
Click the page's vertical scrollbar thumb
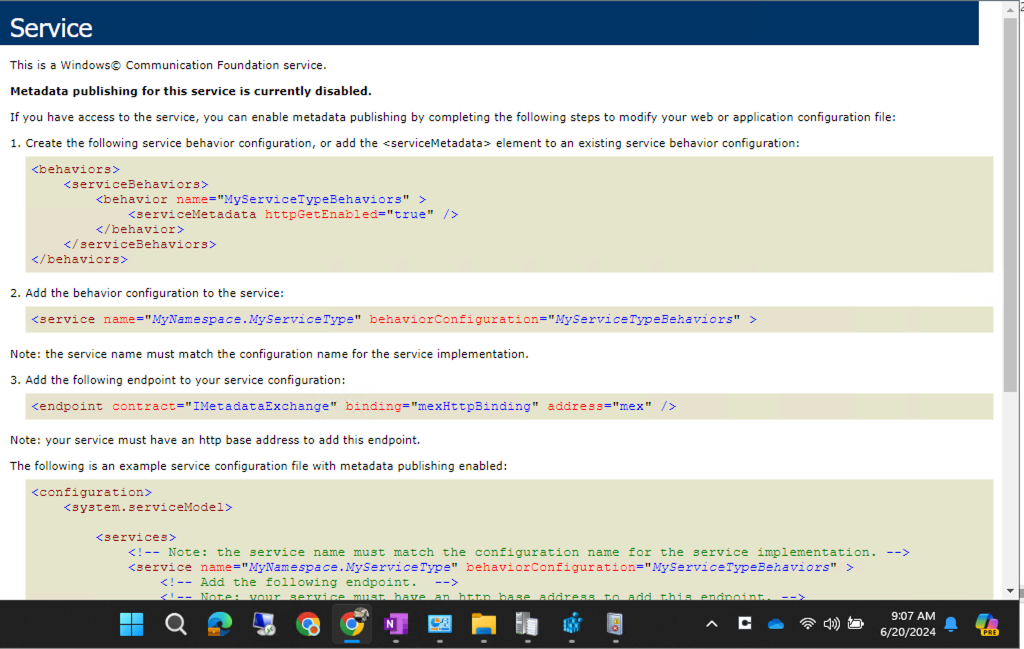point(1010,206)
